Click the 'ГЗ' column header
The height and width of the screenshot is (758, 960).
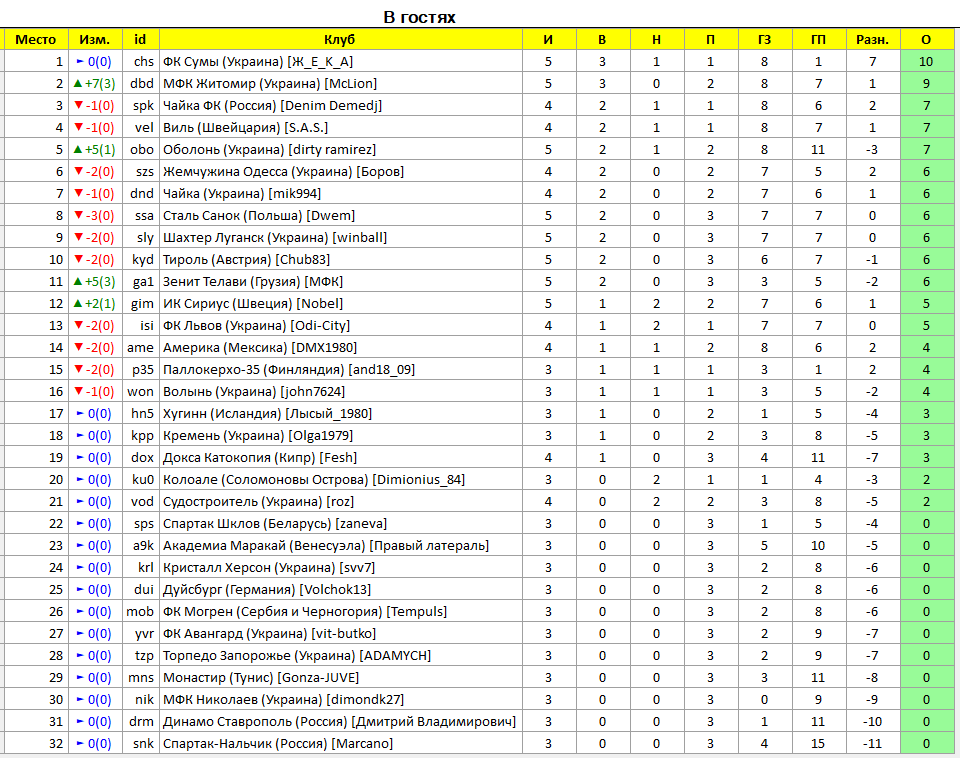(x=765, y=40)
